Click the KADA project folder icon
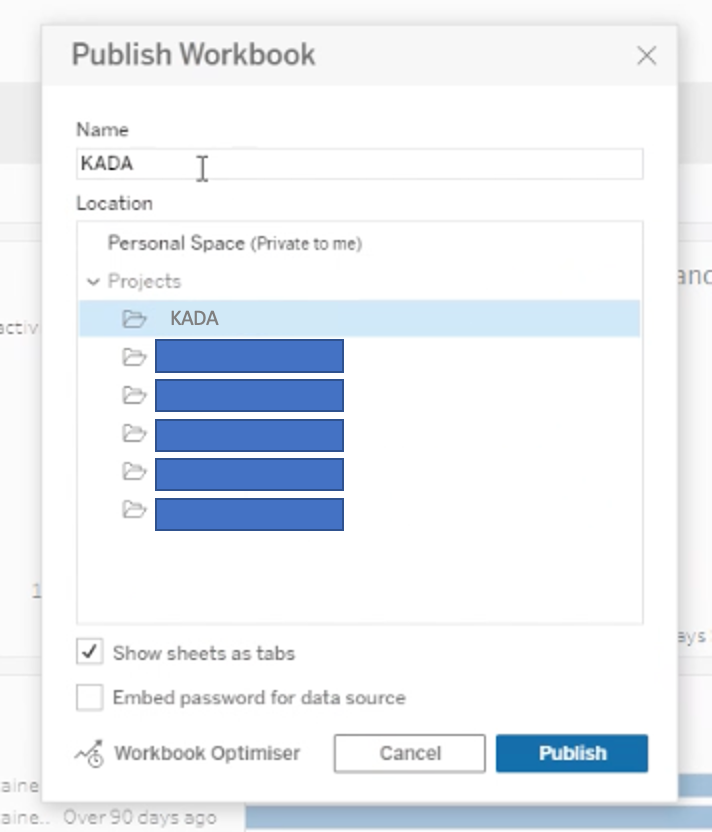The height and width of the screenshot is (832, 712). (x=134, y=319)
